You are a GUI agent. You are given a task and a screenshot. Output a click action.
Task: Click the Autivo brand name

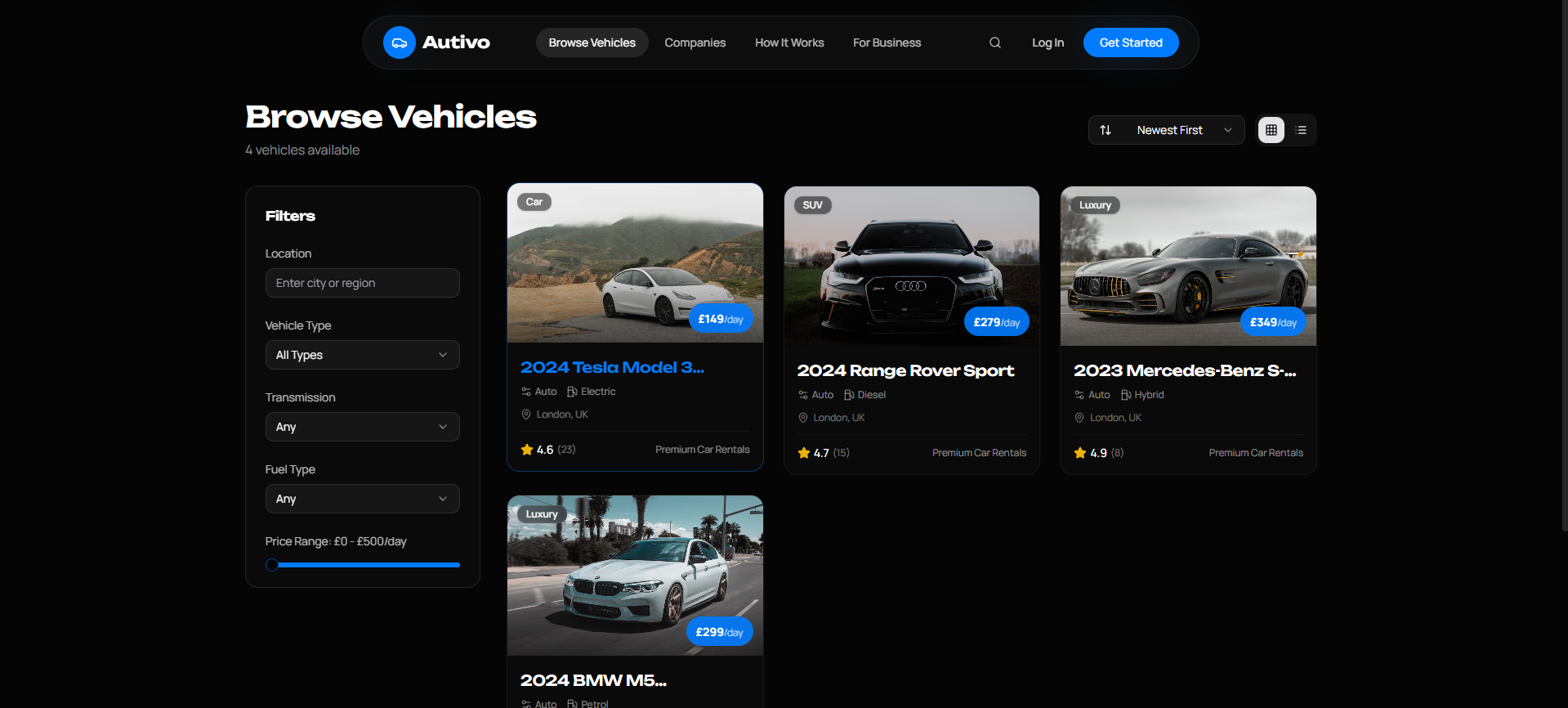coord(456,43)
